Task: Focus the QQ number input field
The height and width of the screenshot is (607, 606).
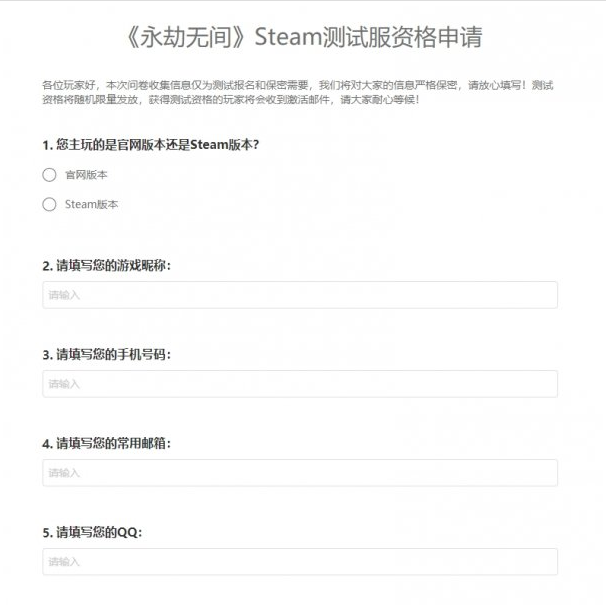Action: tap(300, 562)
